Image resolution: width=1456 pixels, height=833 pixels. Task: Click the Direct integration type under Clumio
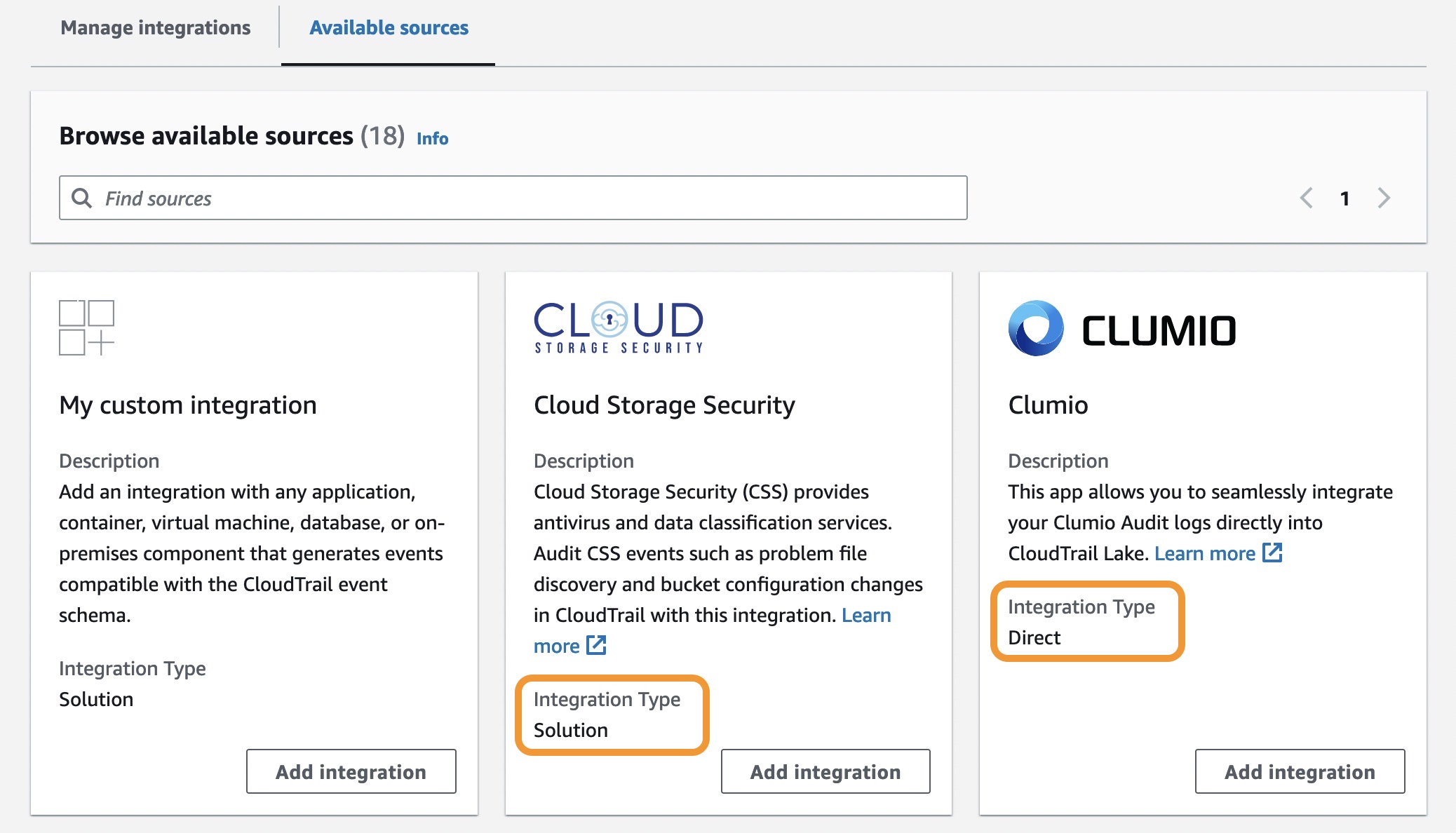tap(1034, 637)
